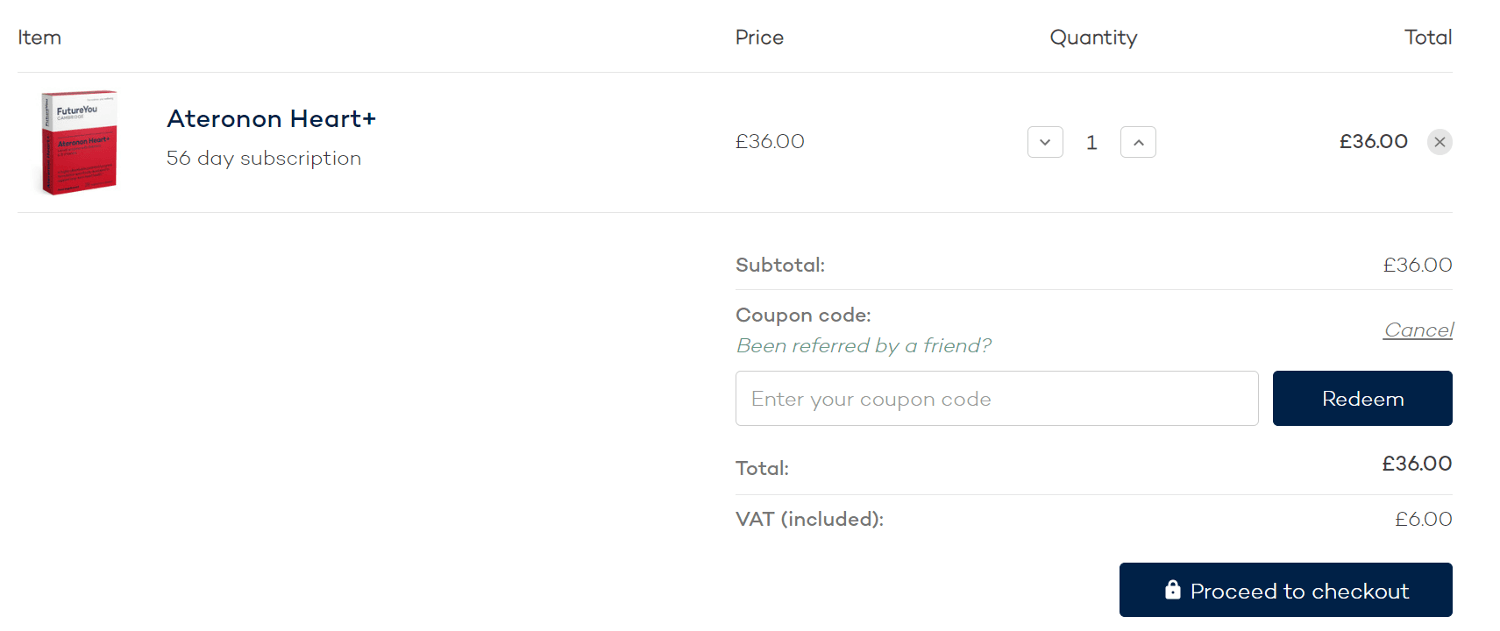Open the Ateronon Heart+ product page
This screenshot has height=631, width=1500.
point(271,118)
